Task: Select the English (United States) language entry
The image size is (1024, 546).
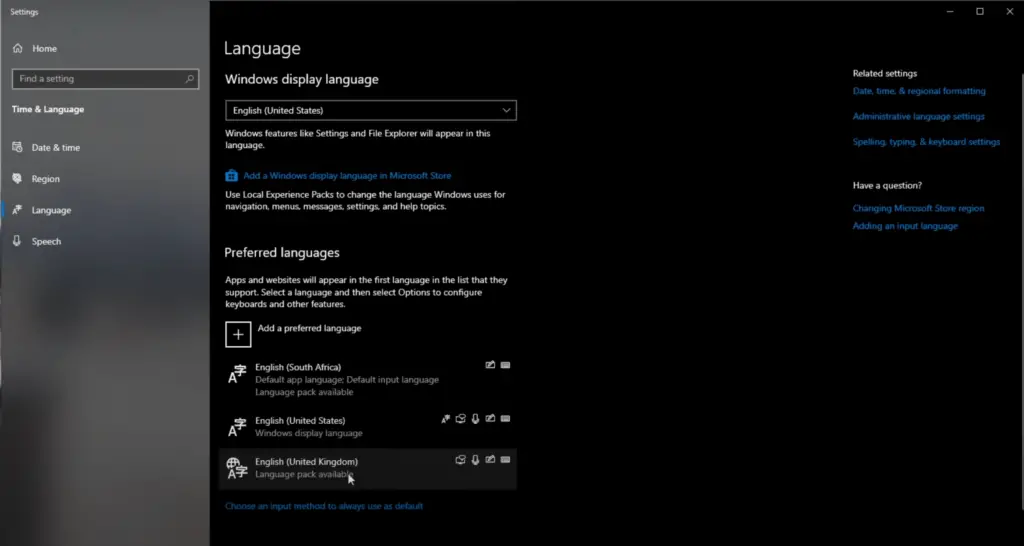Action: [368, 426]
